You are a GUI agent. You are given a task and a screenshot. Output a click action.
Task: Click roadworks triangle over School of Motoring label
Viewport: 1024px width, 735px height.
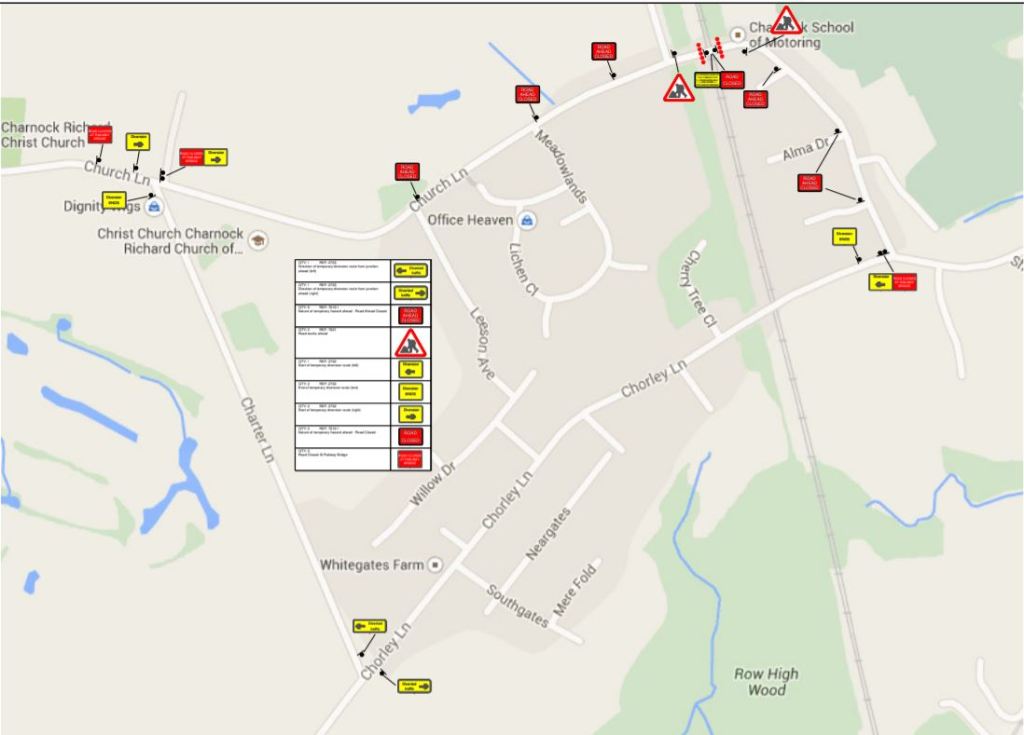[787, 21]
